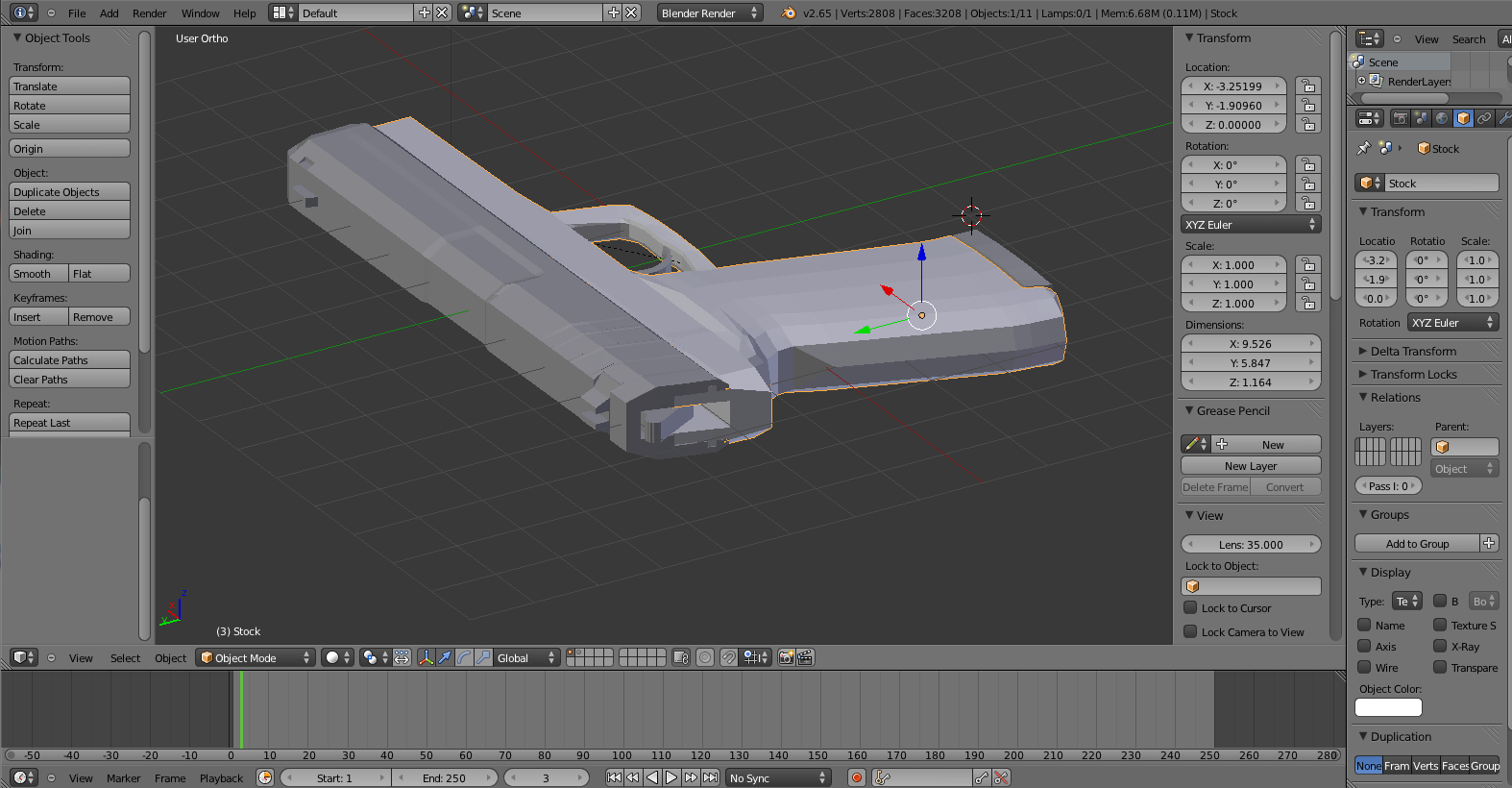Viewport: 1512px width, 788px height.
Task: Expand the RenderLayers tree item
Action: (1361, 81)
